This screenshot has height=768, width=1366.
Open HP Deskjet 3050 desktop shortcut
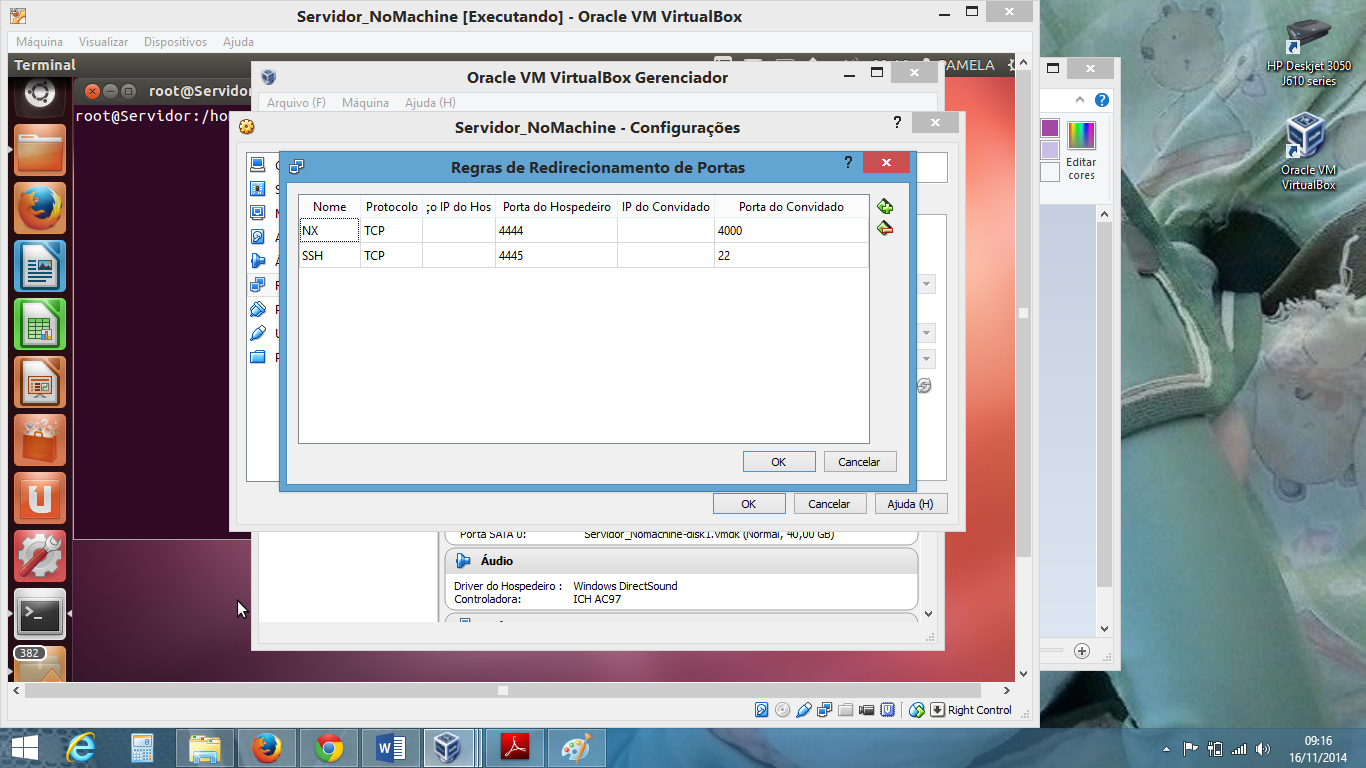[1308, 54]
